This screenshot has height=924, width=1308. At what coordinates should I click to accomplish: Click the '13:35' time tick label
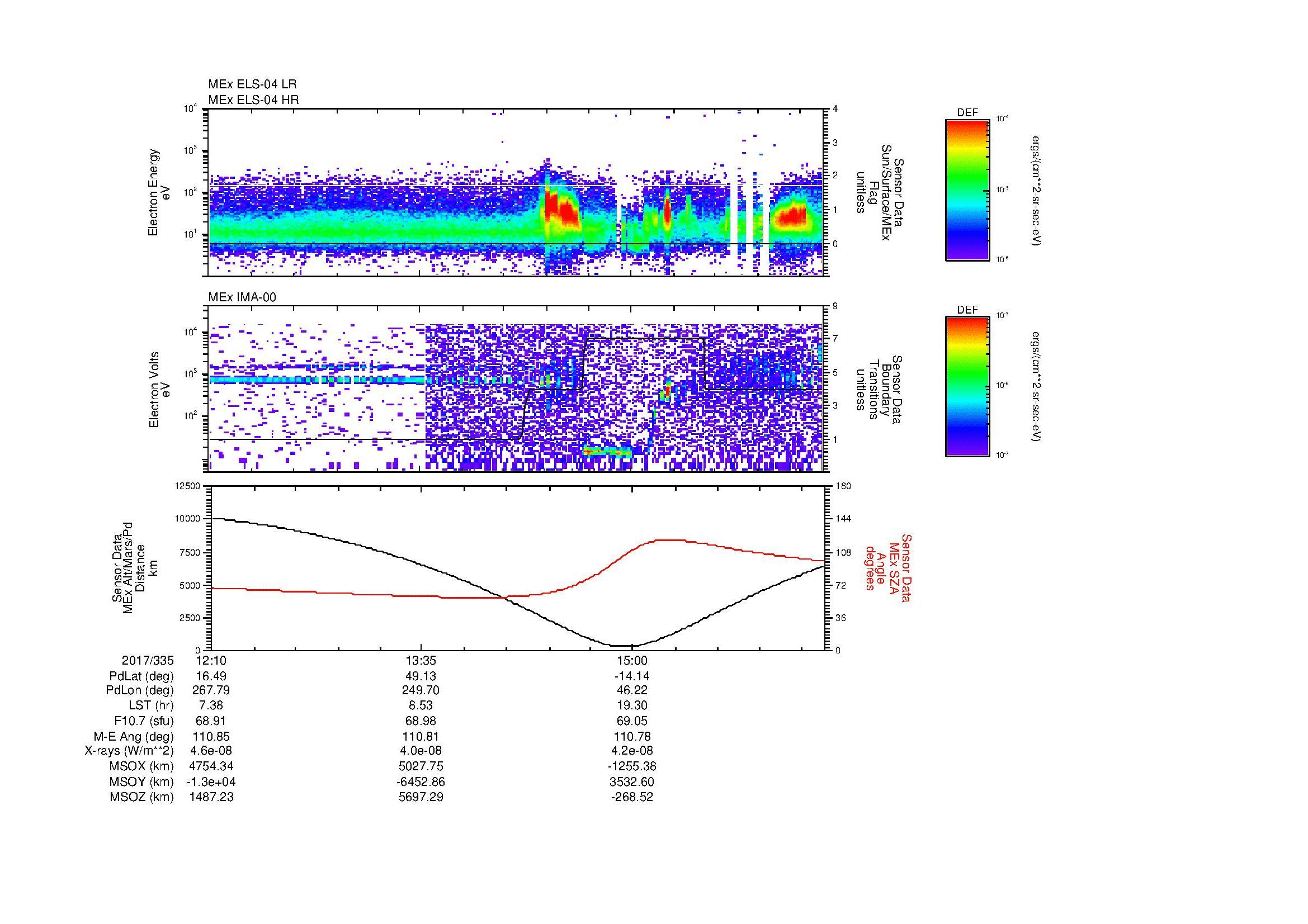pos(421,660)
